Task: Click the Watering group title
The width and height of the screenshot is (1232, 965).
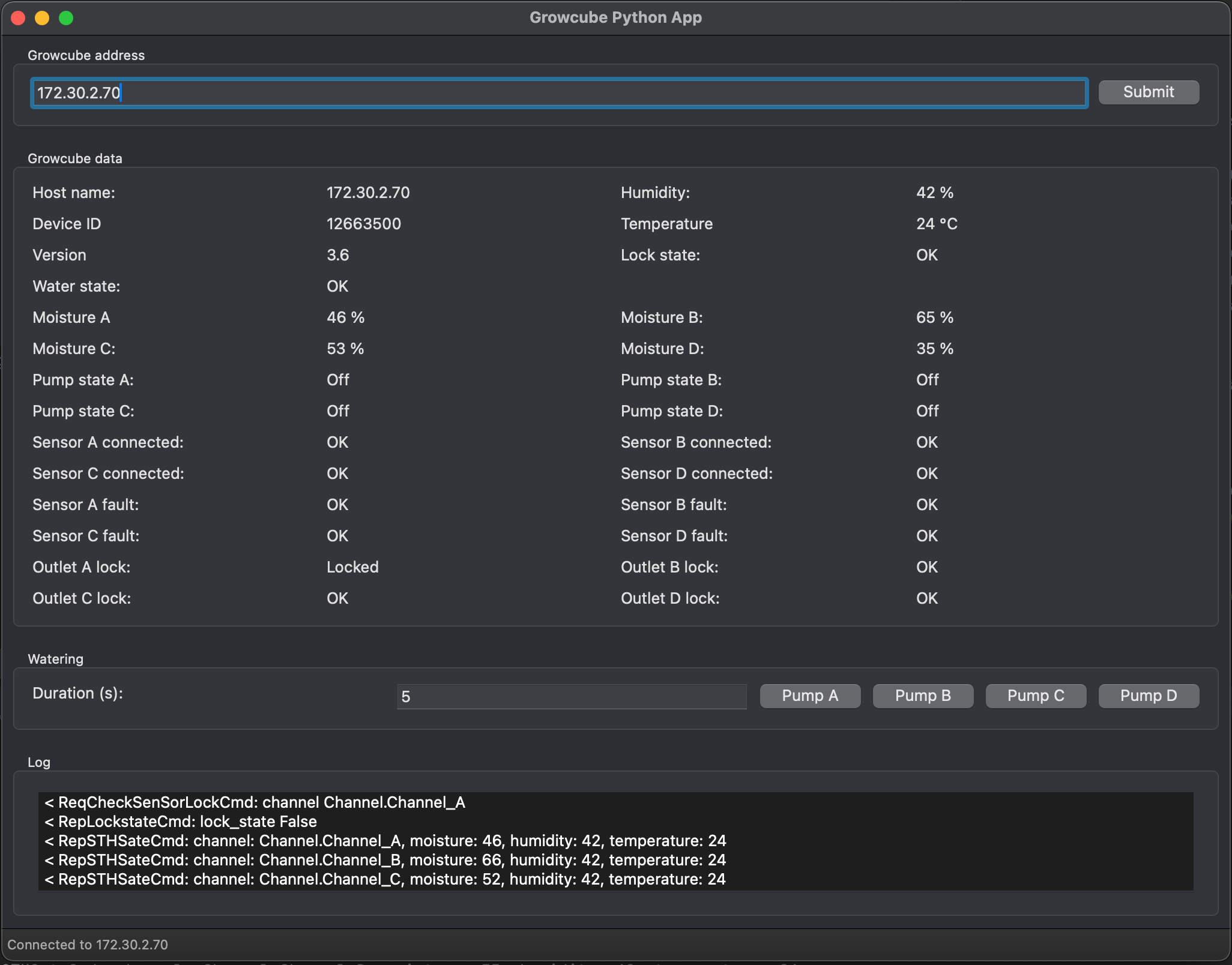Action: (x=56, y=659)
